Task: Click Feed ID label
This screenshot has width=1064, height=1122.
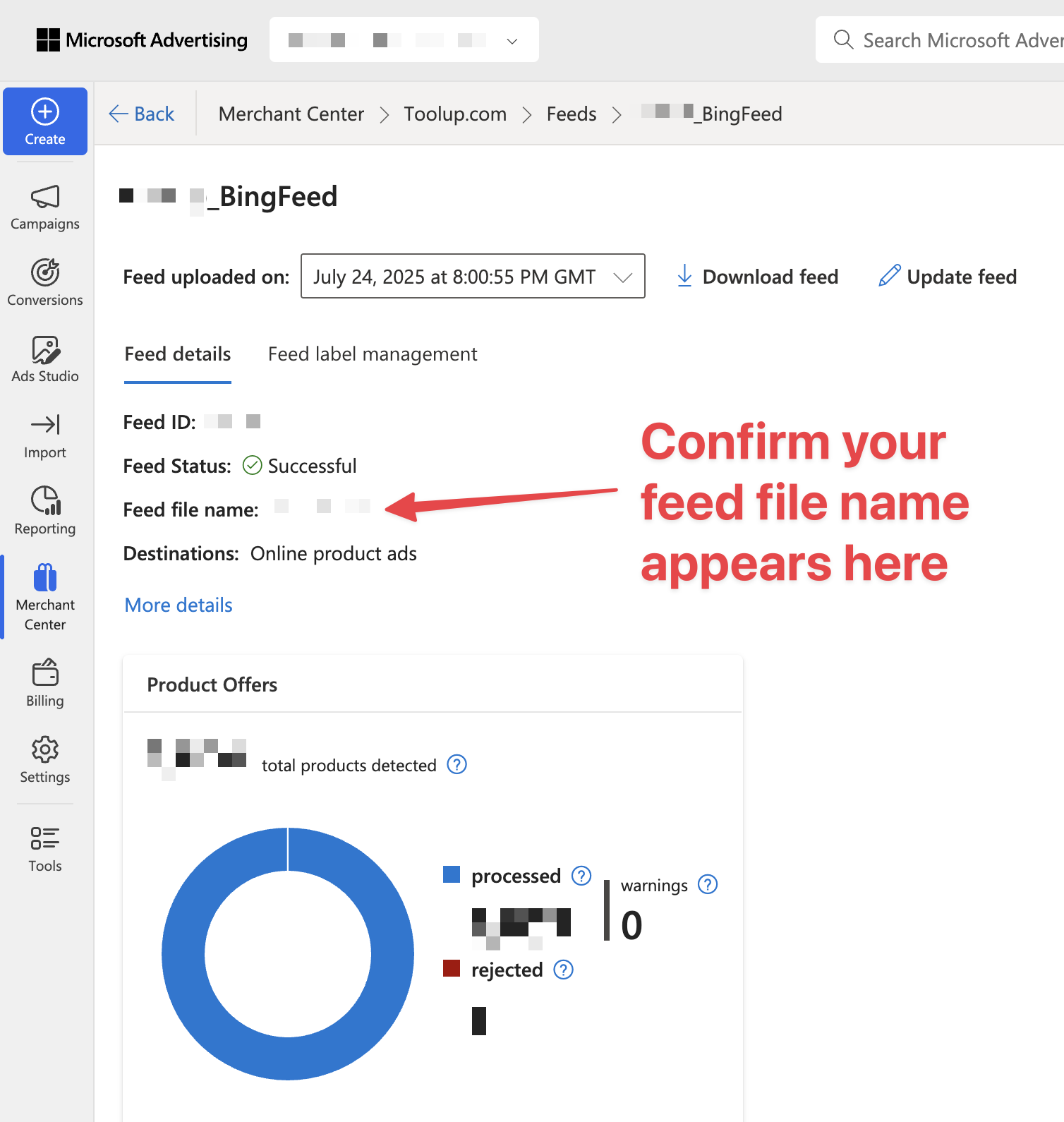Action: click(x=159, y=422)
